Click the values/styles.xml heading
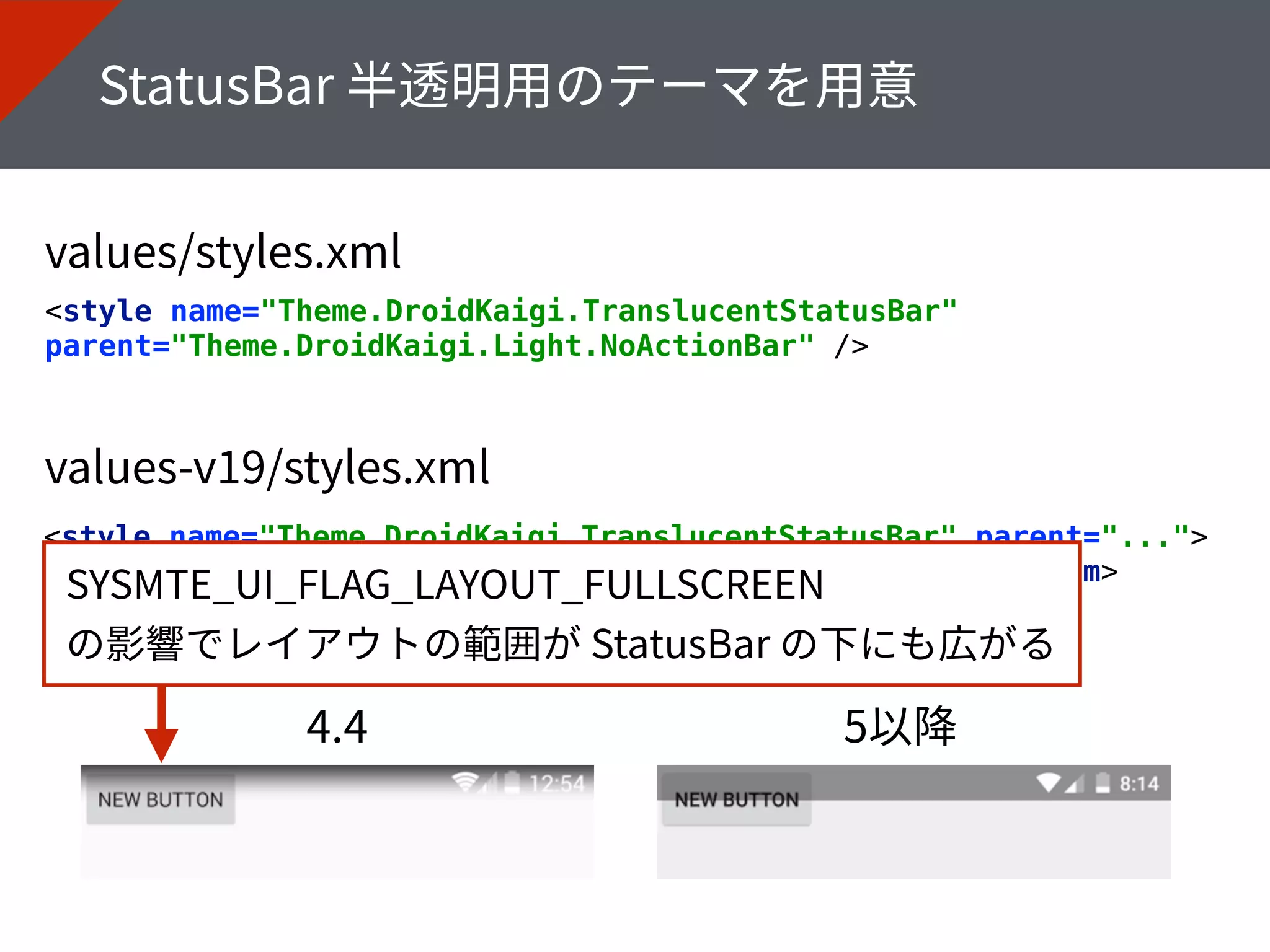 pyautogui.click(x=223, y=252)
